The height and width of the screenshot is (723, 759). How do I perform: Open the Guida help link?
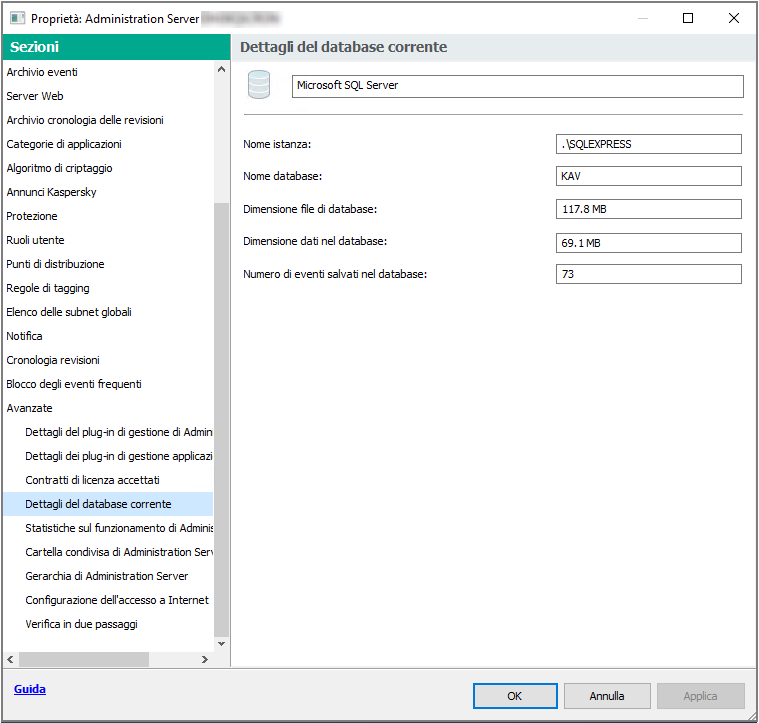tap(30, 689)
